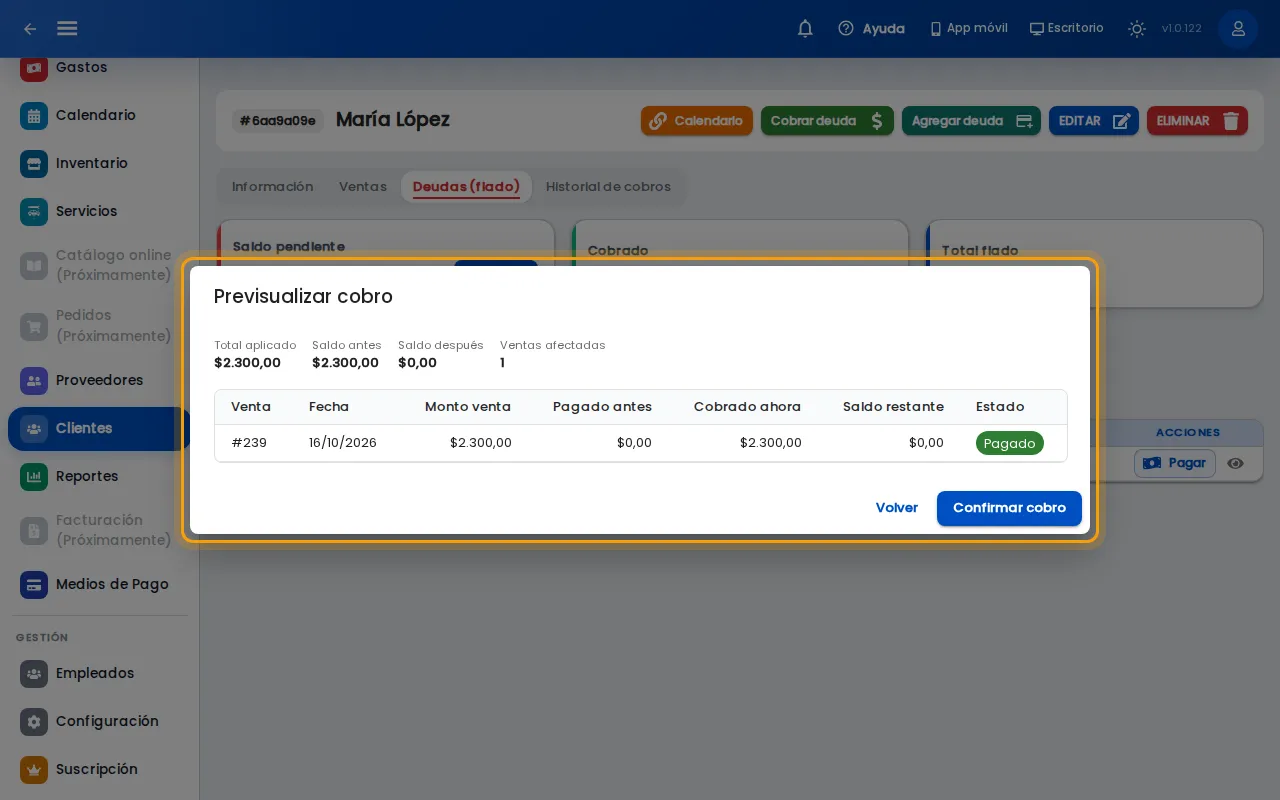Click the Proveedores sidebar icon
The height and width of the screenshot is (800, 1280).
point(34,380)
